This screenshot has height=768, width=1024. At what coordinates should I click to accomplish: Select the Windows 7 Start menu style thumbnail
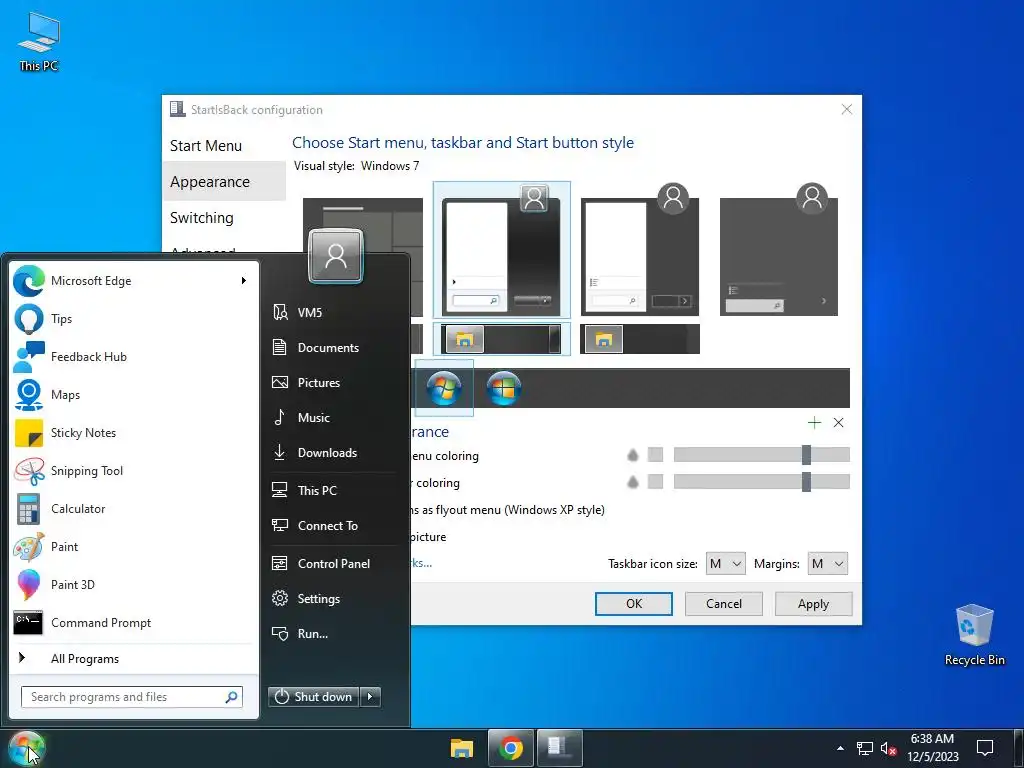(502, 250)
